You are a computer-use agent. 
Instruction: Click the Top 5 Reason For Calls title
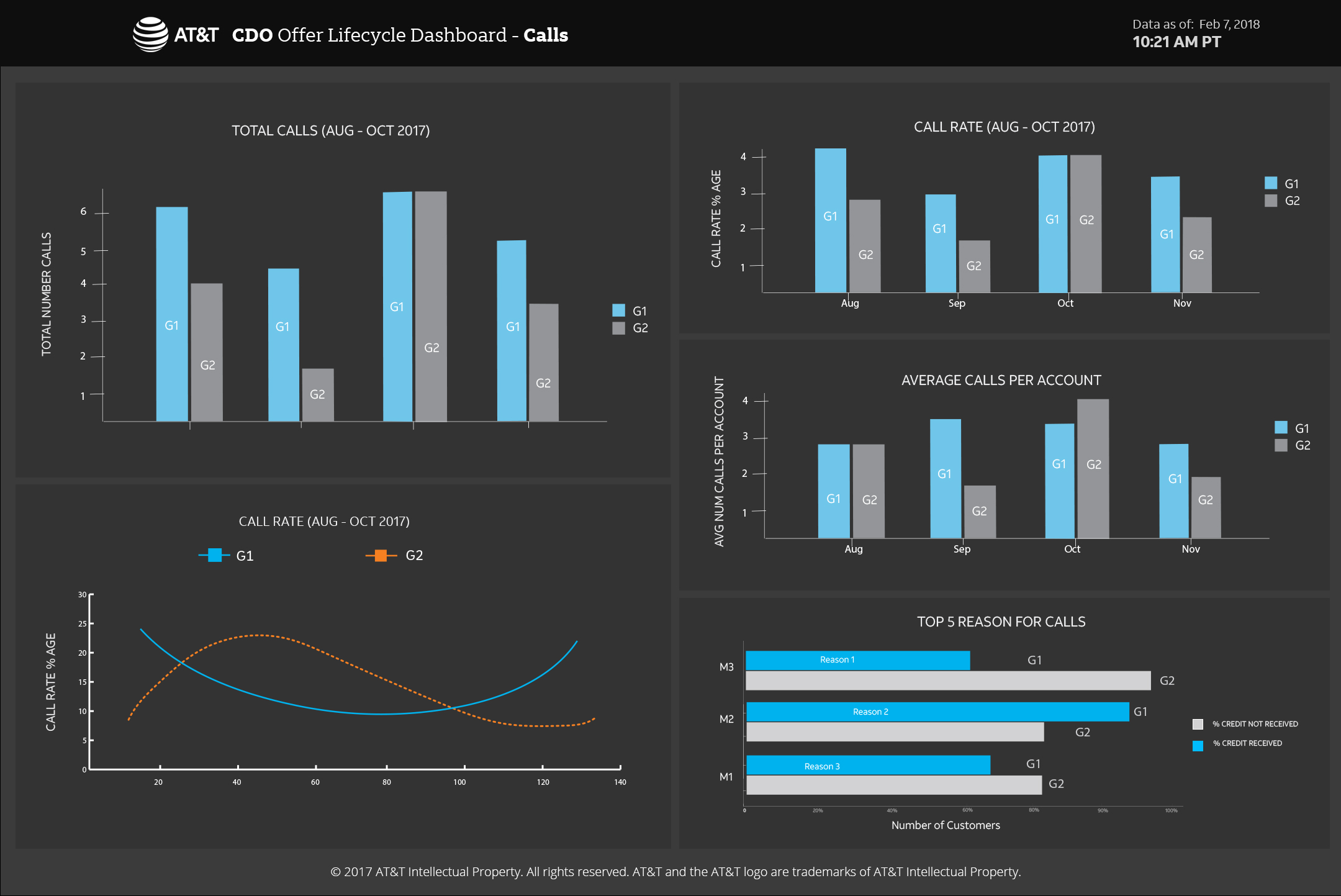click(1001, 622)
